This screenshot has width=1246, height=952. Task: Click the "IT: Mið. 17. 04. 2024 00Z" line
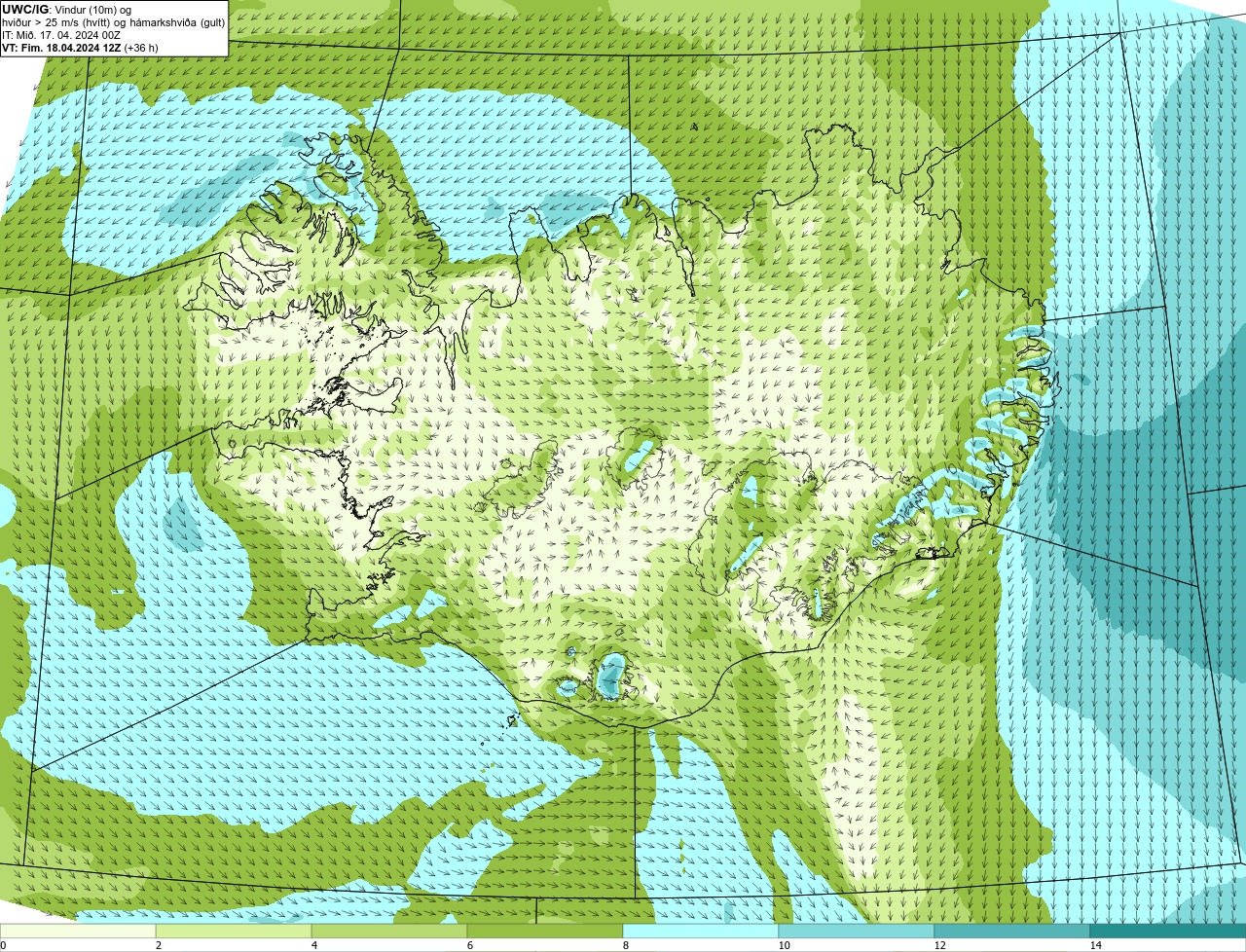click(61, 35)
